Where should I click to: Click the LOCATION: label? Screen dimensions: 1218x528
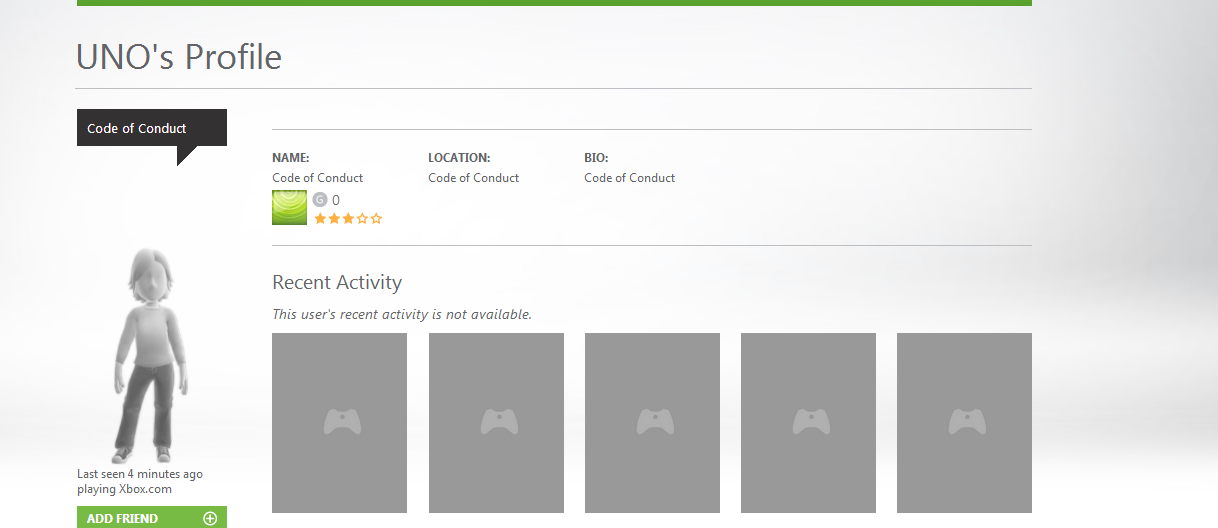[x=459, y=158]
